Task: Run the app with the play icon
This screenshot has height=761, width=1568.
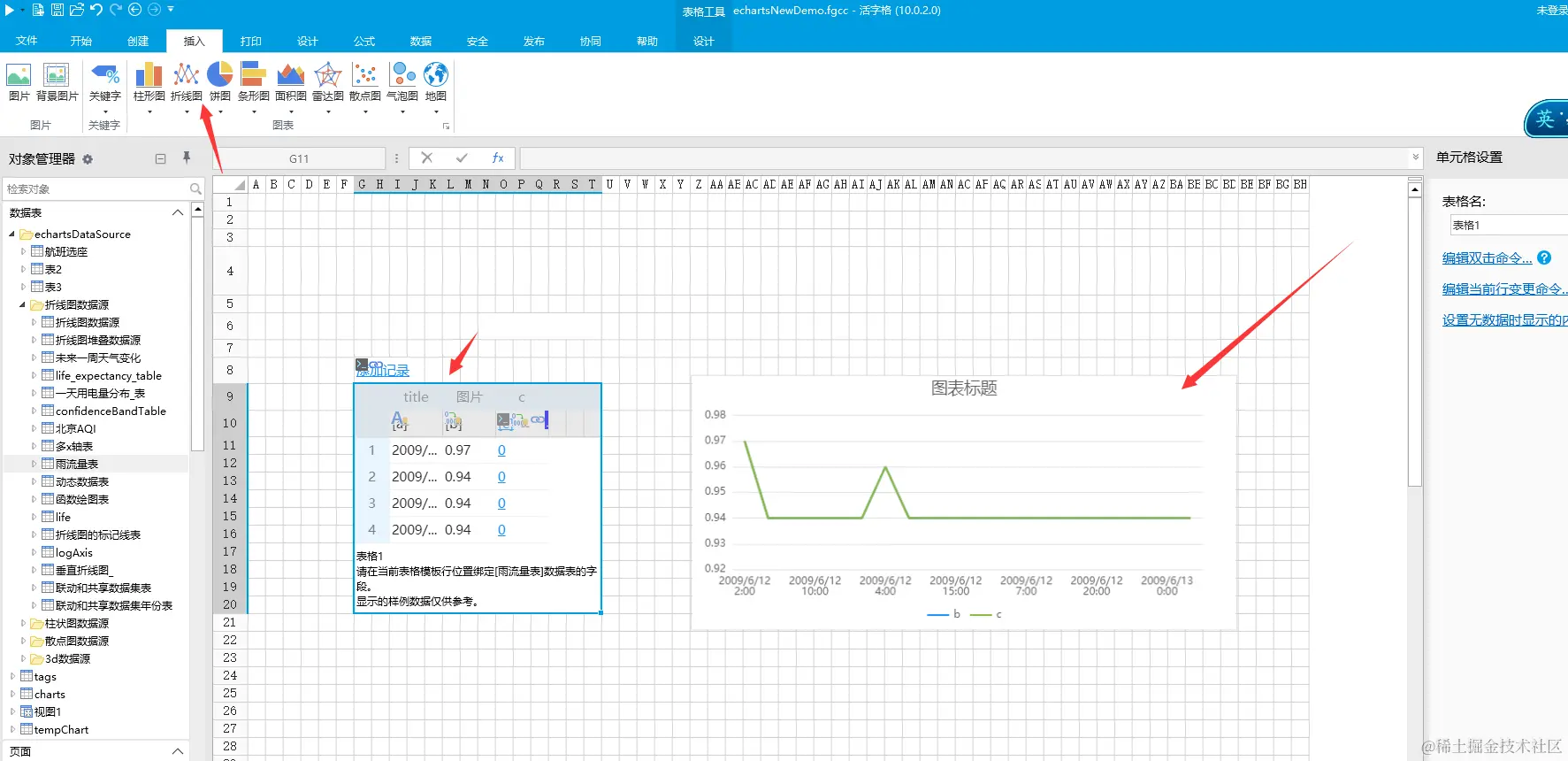Action: pyautogui.click(x=10, y=10)
